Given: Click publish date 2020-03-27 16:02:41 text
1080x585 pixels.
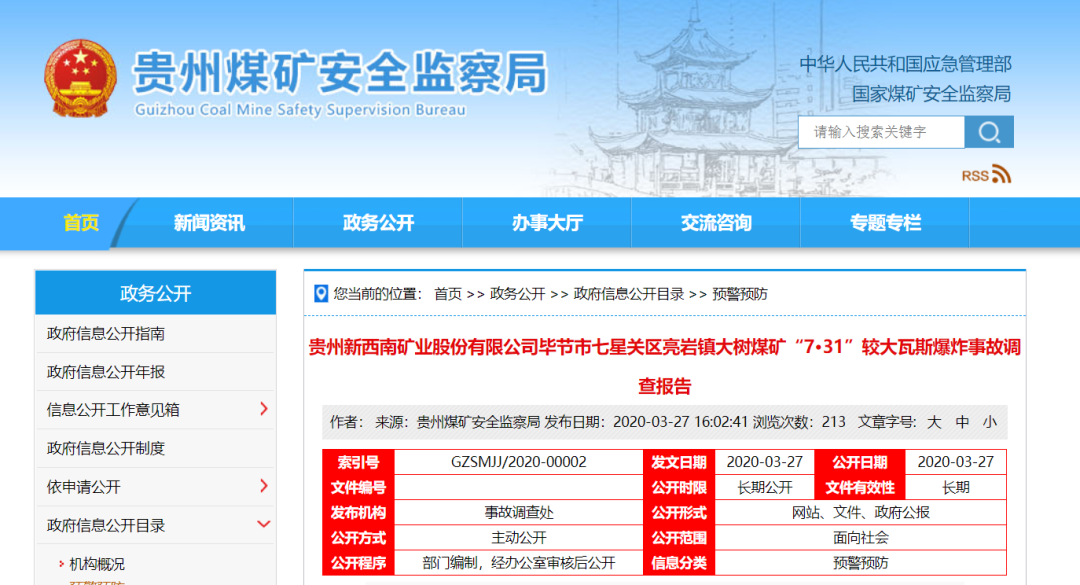Looking at the screenshot, I should pyautogui.click(x=680, y=422).
